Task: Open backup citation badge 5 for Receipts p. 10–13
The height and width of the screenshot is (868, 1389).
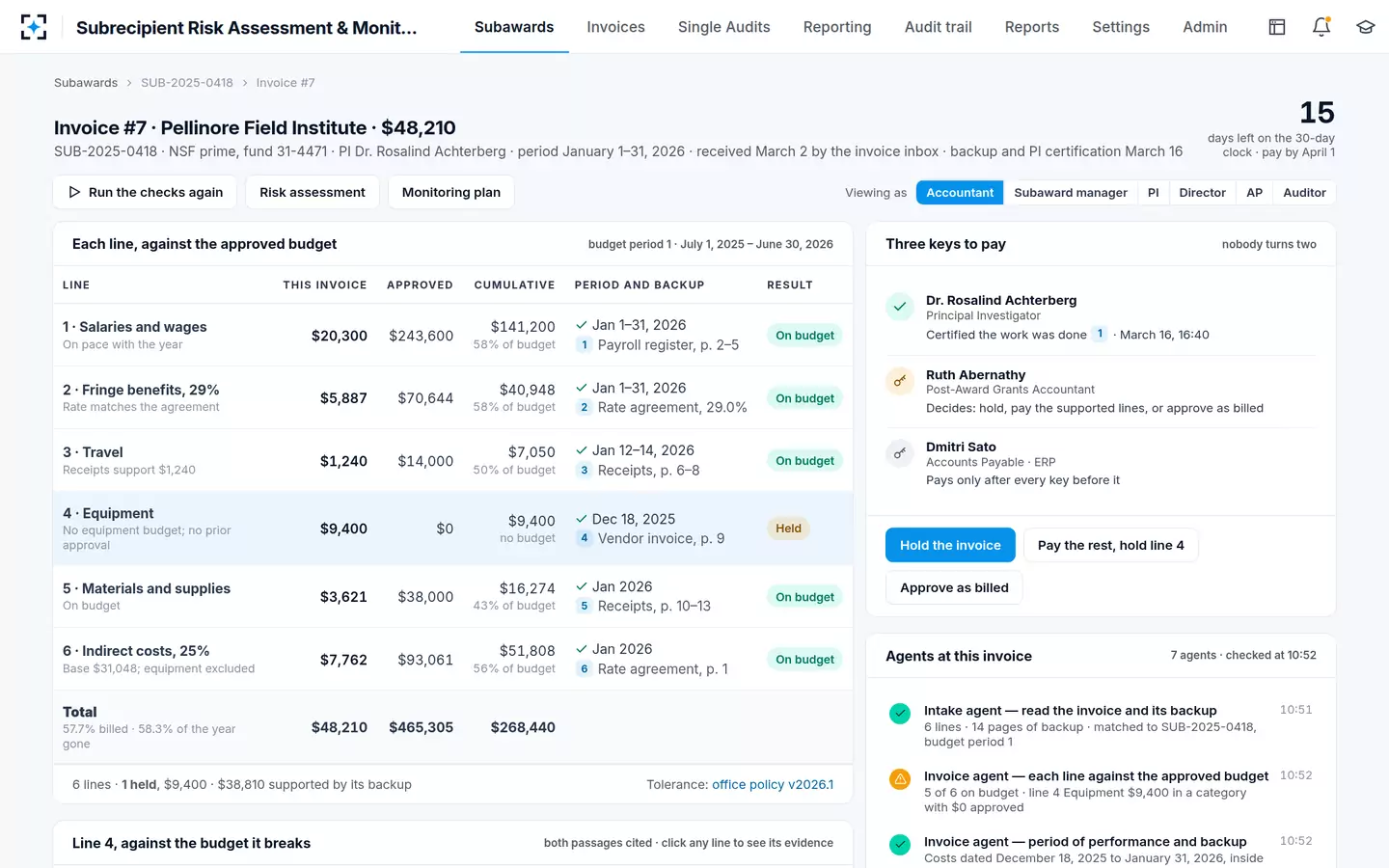Action: [585, 607]
